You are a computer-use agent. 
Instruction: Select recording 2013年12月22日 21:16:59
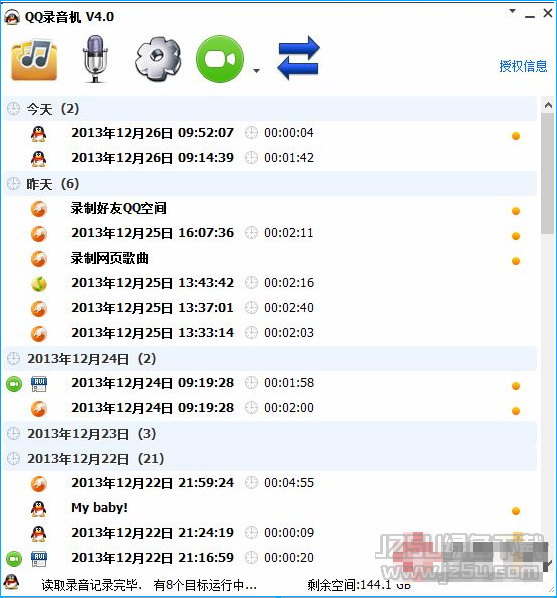(x=270, y=558)
